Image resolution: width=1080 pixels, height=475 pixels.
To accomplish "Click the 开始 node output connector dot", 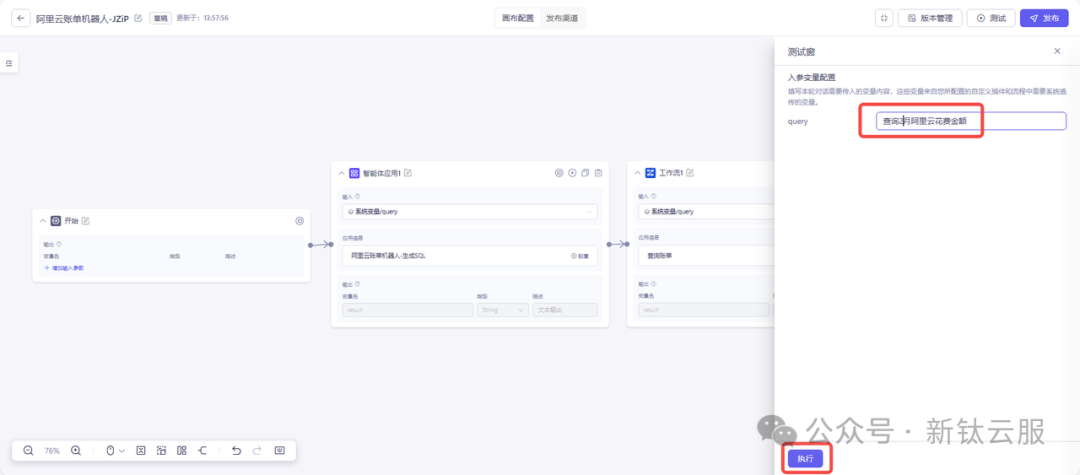I will click(311, 244).
